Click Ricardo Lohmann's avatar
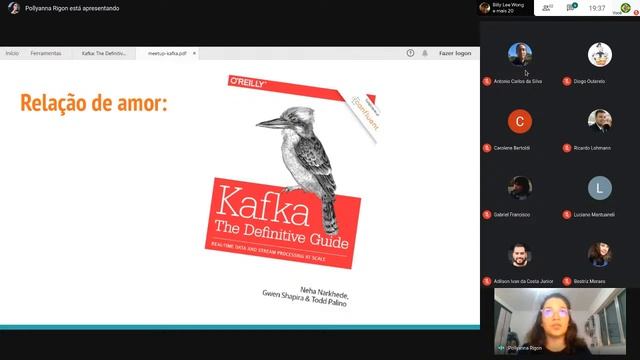Screen dimensions: 640x360 [x=600, y=121]
